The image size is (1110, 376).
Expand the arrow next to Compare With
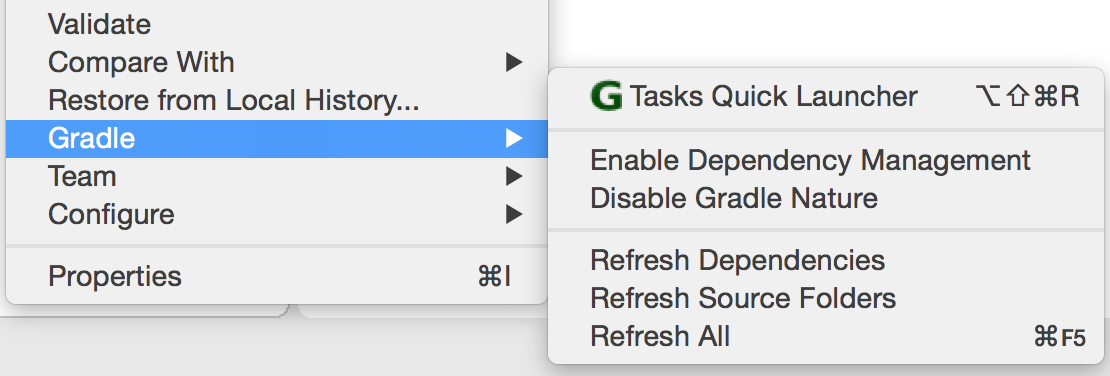tap(514, 62)
